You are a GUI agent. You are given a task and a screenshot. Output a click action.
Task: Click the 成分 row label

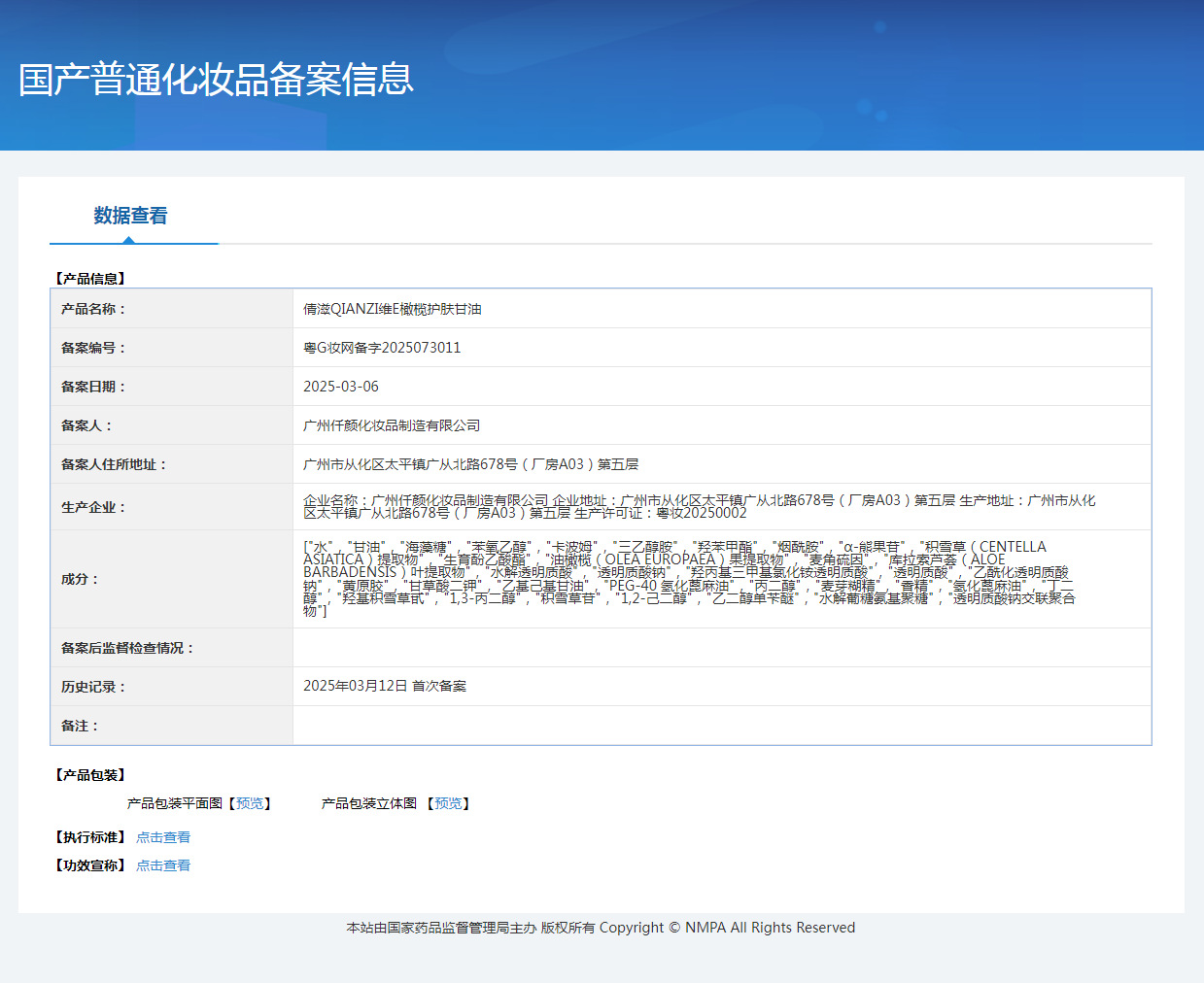(80, 579)
